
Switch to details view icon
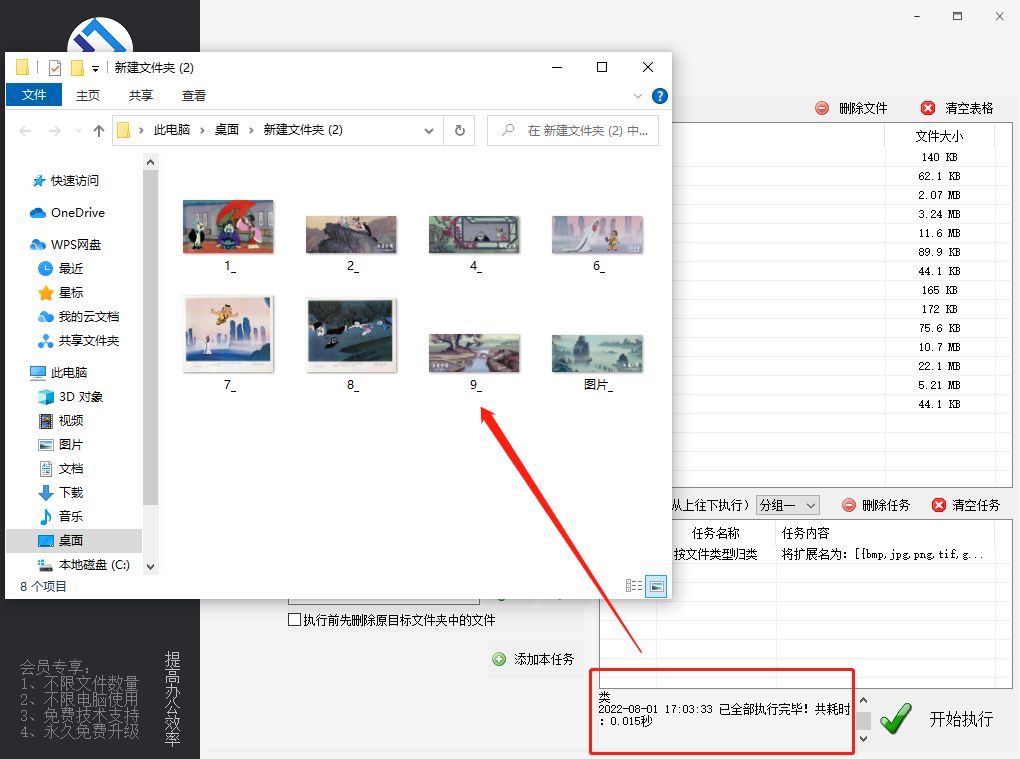[634, 586]
